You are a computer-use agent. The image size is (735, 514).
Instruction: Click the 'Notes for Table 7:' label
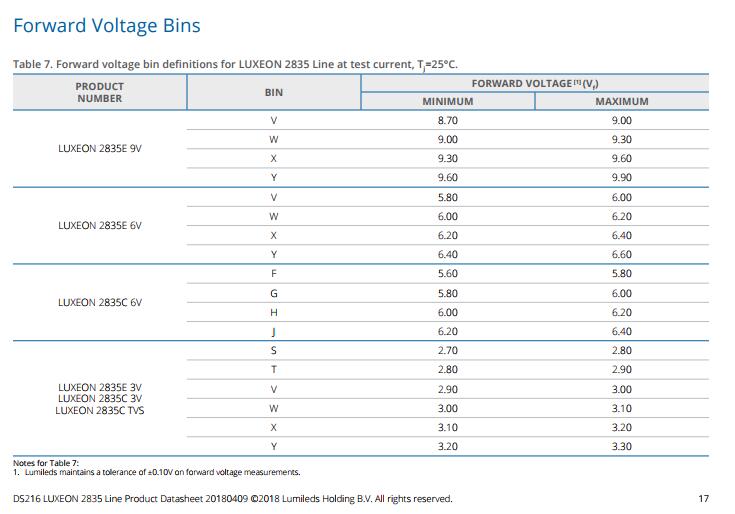pyautogui.click(x=46, y=463)
